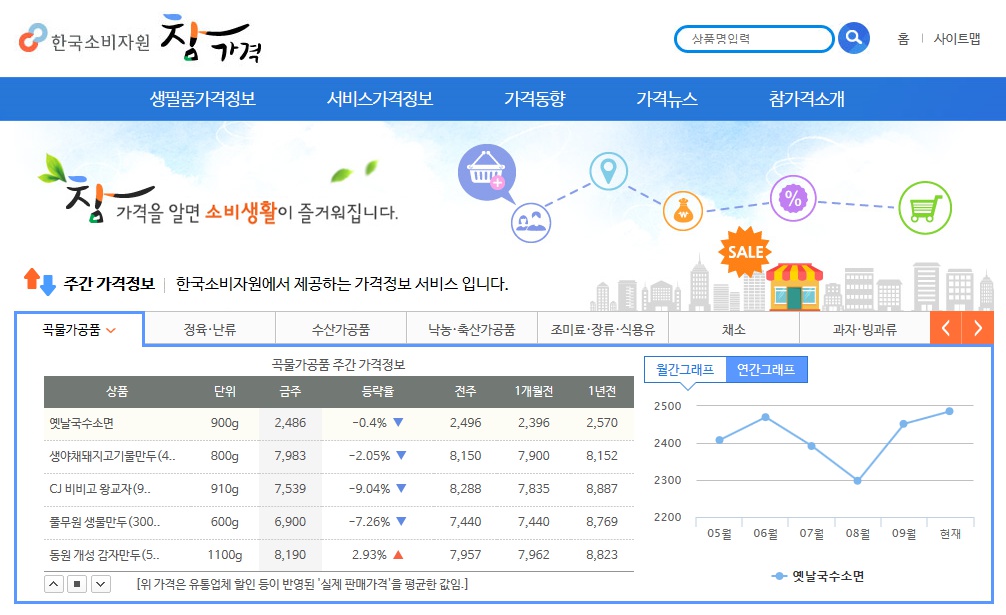Click the search magnifier icon
1006x615 pixels.
(853, 38)
